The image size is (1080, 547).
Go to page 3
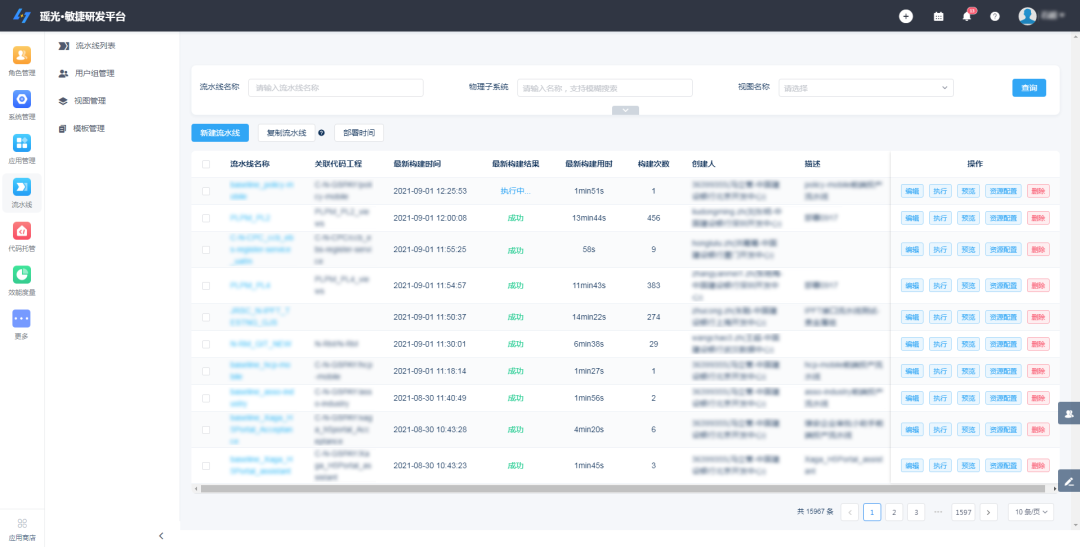(x=916, y=512)
